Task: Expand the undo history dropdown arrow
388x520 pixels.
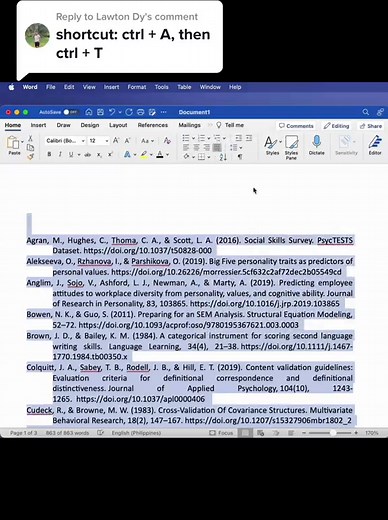Action: (x=120, y=112)
